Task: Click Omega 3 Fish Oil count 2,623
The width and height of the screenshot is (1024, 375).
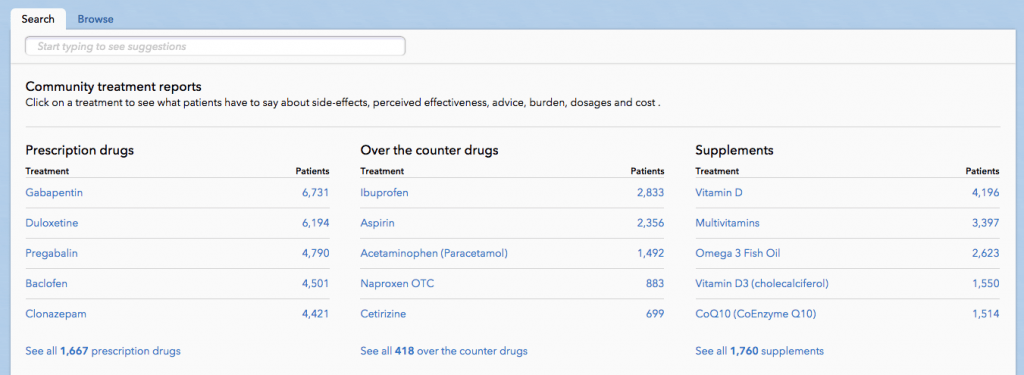Action: (x=985, y=253)
